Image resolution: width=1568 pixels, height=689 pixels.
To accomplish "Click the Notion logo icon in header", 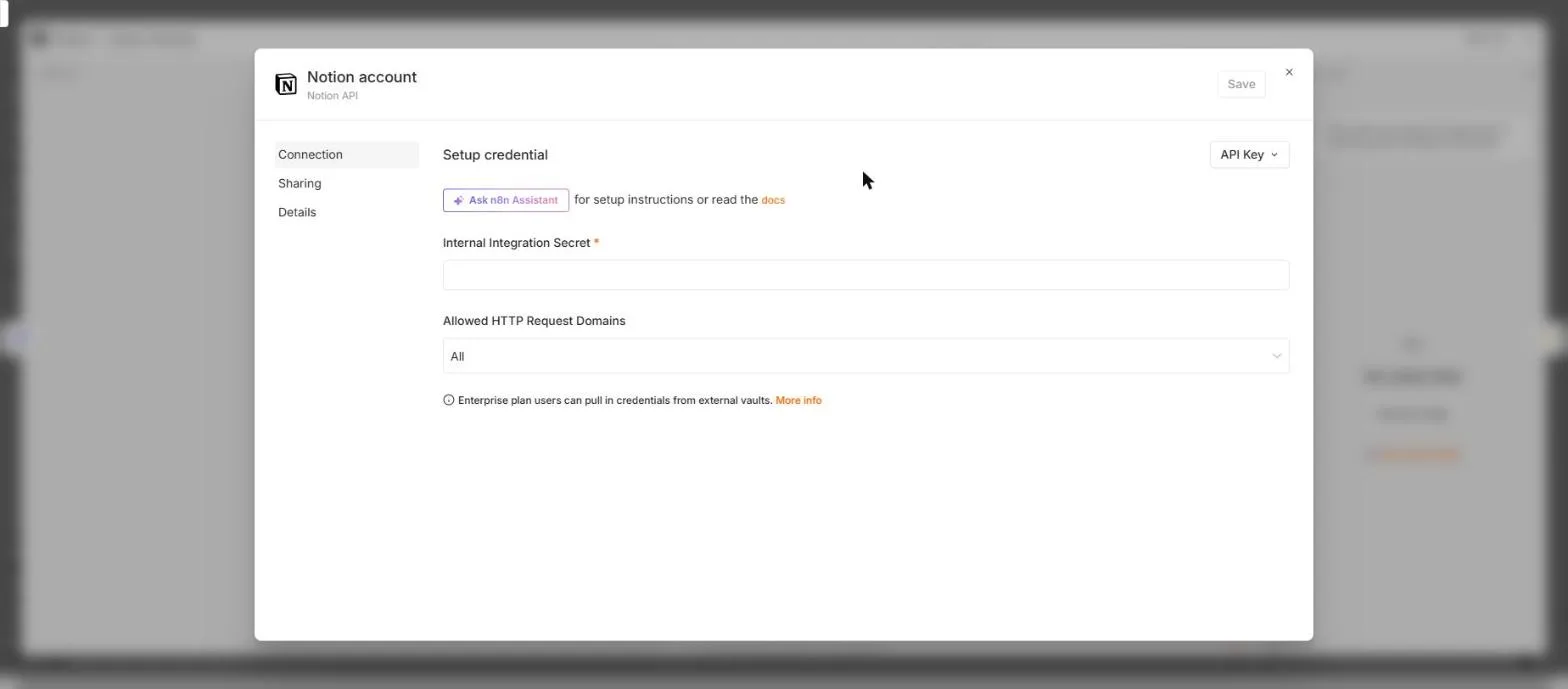I will [286, 84].
